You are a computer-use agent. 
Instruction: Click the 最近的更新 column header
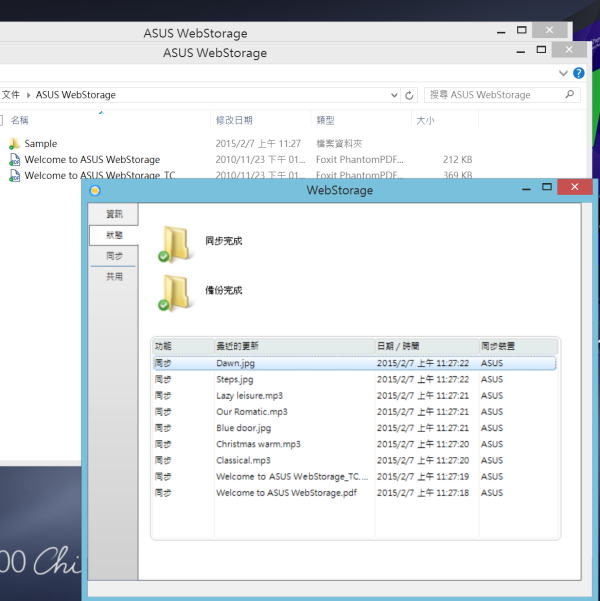[294, 346]
